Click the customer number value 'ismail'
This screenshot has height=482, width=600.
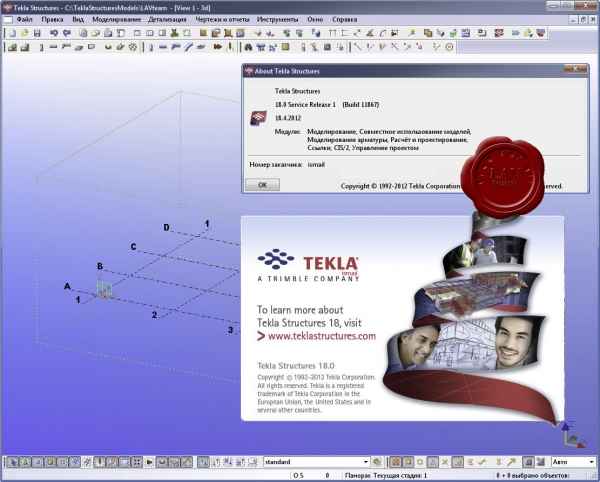click(x=316, y=165)
